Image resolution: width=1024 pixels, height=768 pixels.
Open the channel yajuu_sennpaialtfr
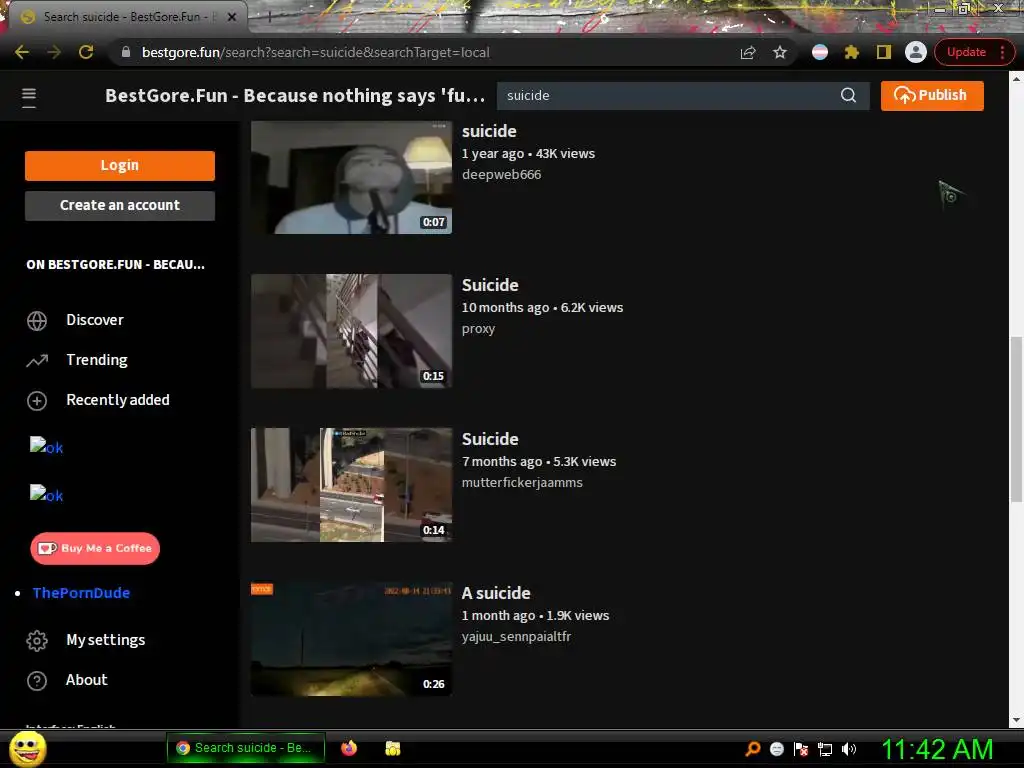517,637
